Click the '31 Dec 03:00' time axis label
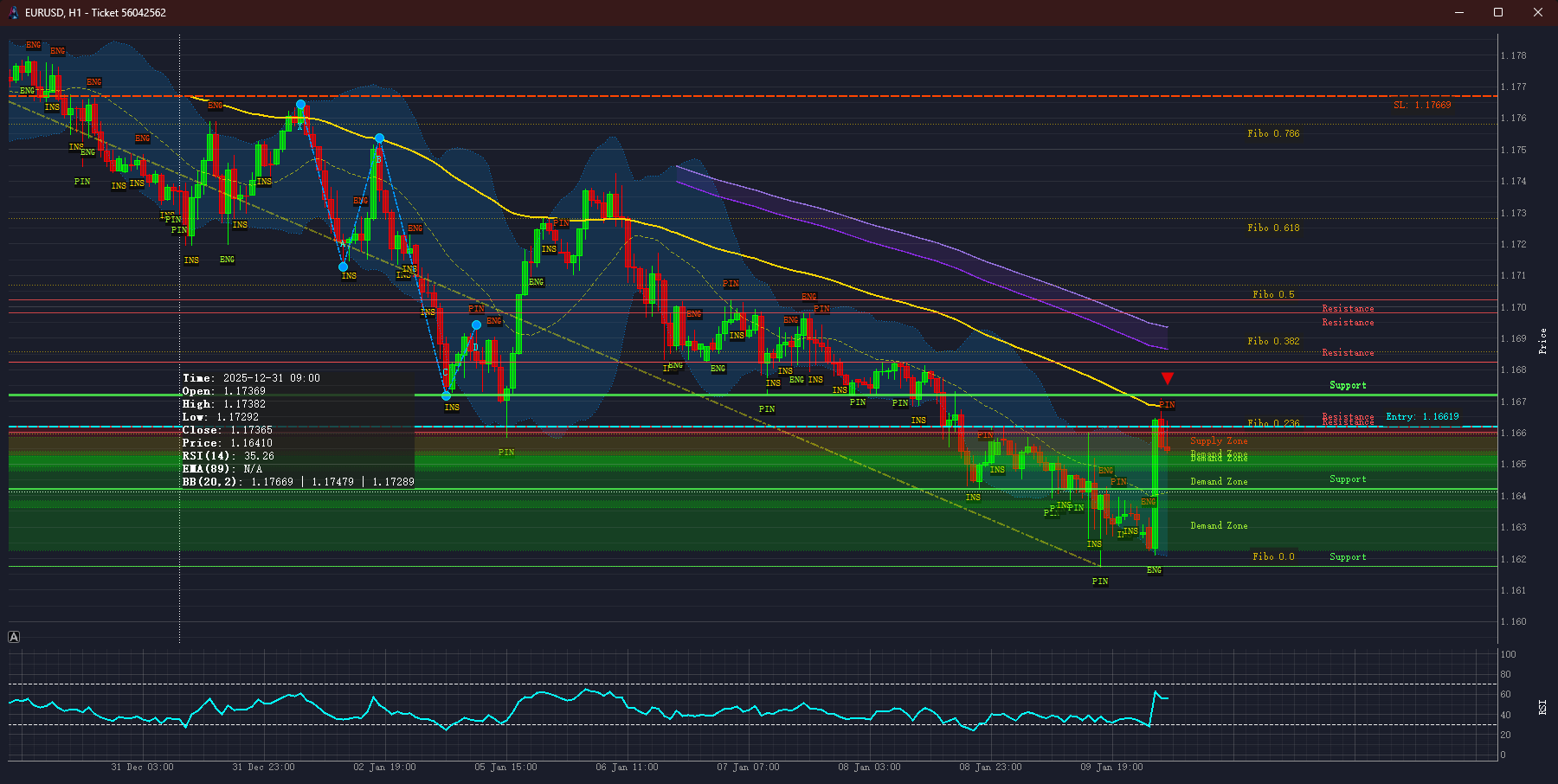This screenshot has height=784, width=1558. click(x=143, y=767)
